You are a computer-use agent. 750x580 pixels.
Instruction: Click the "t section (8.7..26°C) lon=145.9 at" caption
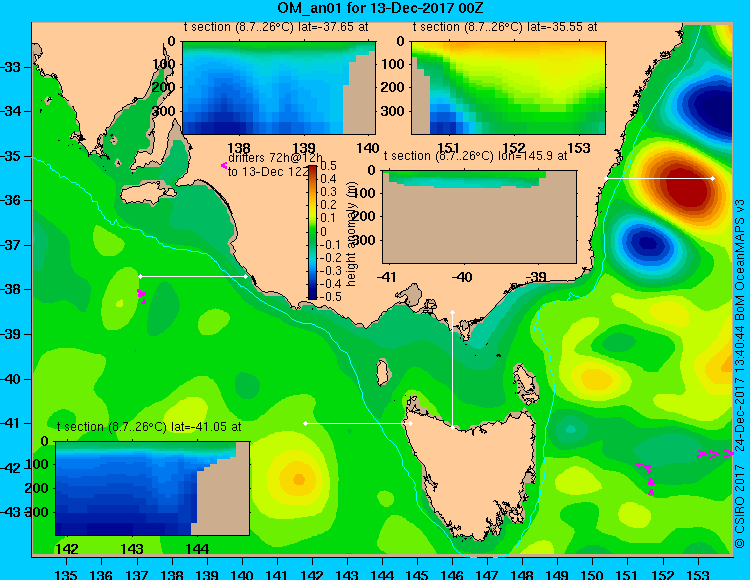tap(475, 156)
